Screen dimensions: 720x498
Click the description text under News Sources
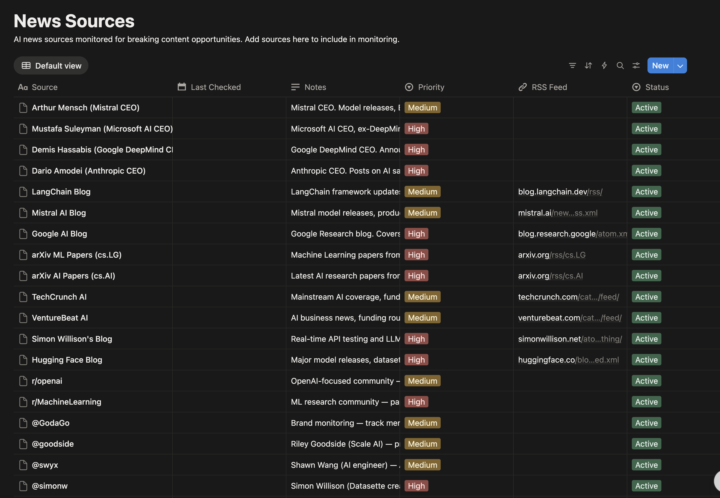click(207, 39)
